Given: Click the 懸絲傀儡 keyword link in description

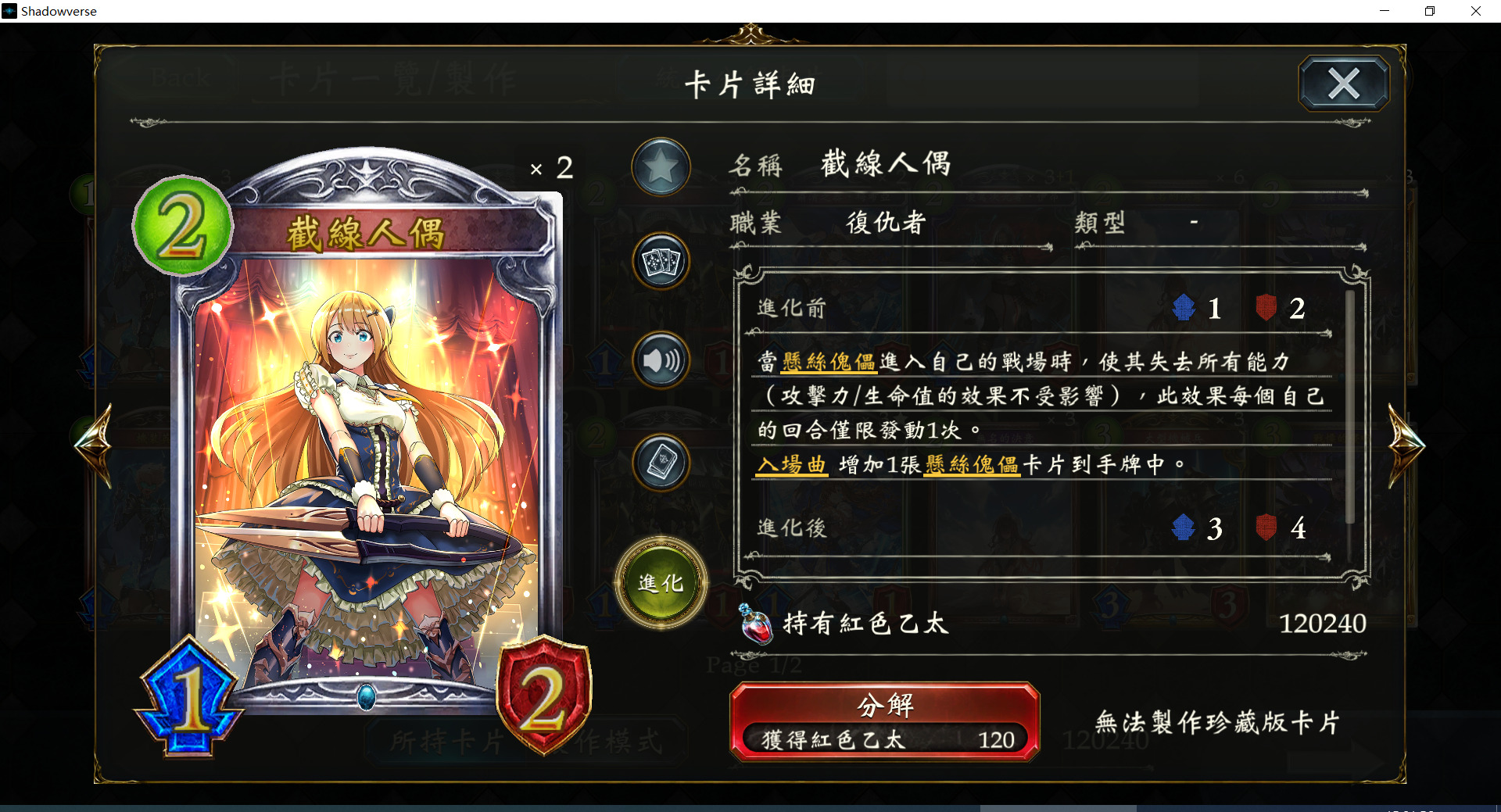Looking at the screenshot, I should [829, 362].
